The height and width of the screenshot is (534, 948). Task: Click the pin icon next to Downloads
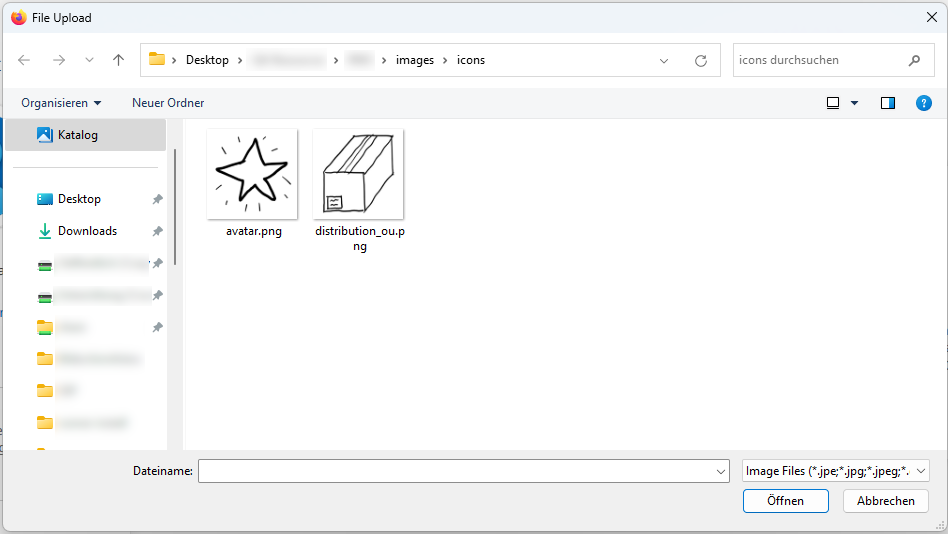pyautogui.click(x=157, y=231)
